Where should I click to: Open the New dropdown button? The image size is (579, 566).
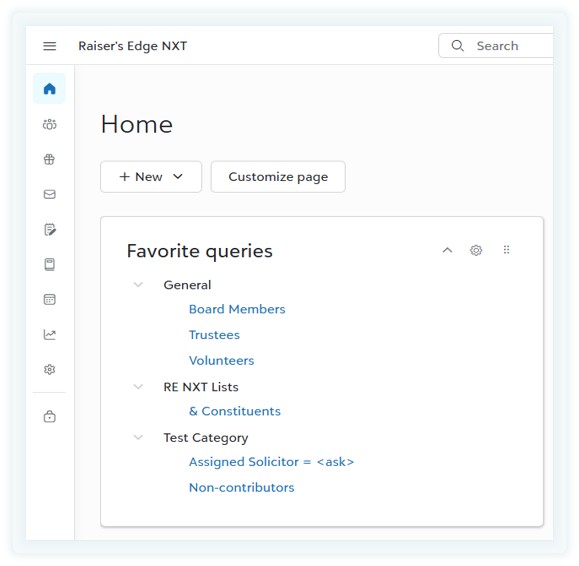[x=151, y=177]
